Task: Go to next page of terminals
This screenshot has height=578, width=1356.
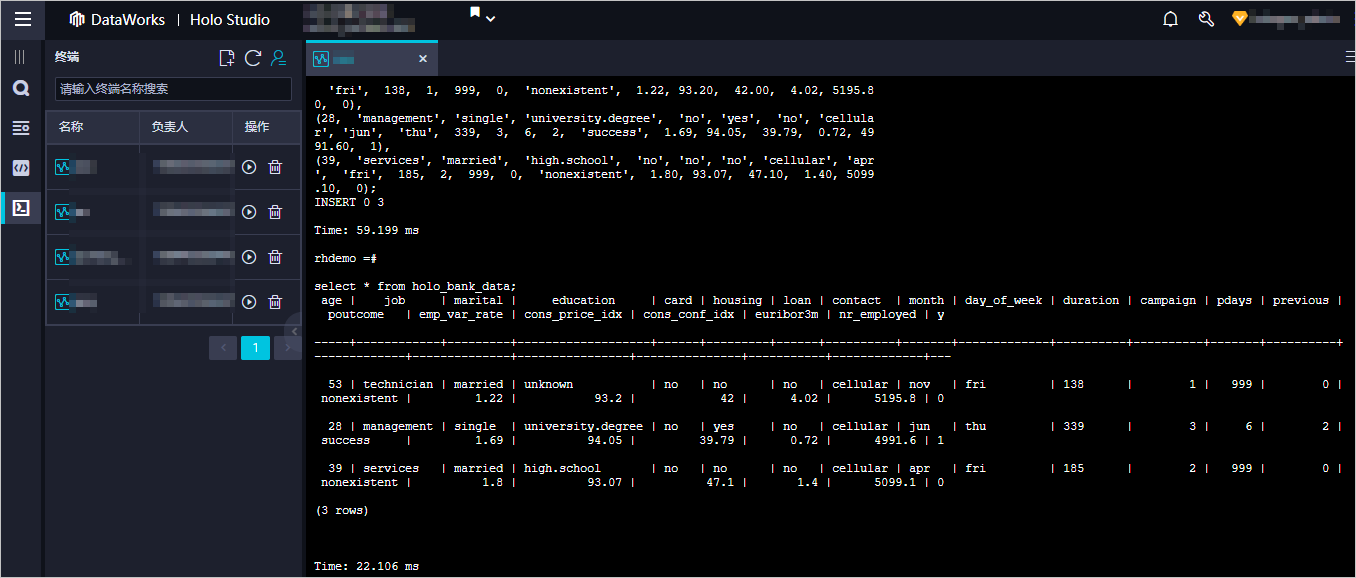Action: [287, 348]
